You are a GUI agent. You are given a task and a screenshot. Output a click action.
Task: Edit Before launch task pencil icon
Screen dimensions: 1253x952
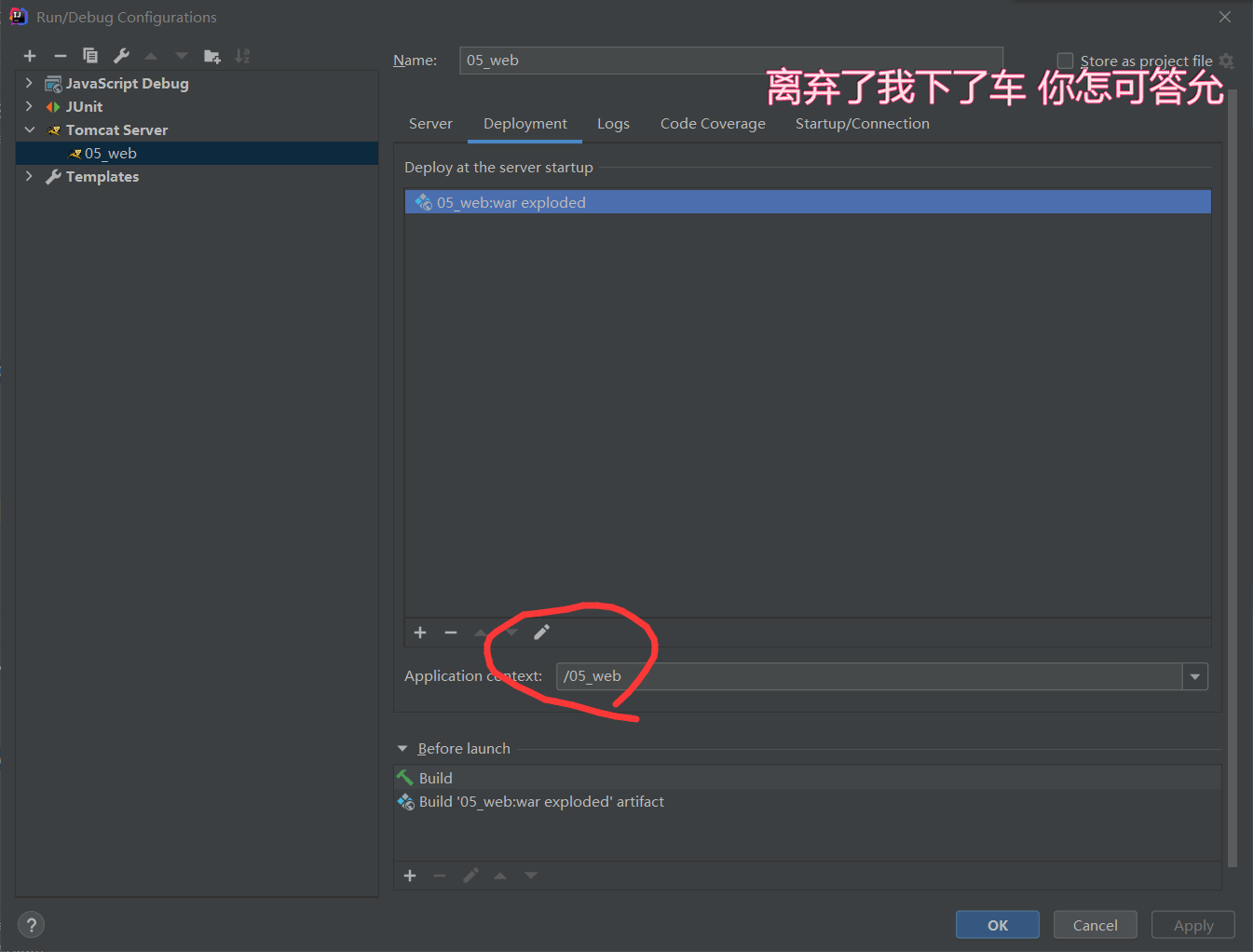[x=470, y=876]
